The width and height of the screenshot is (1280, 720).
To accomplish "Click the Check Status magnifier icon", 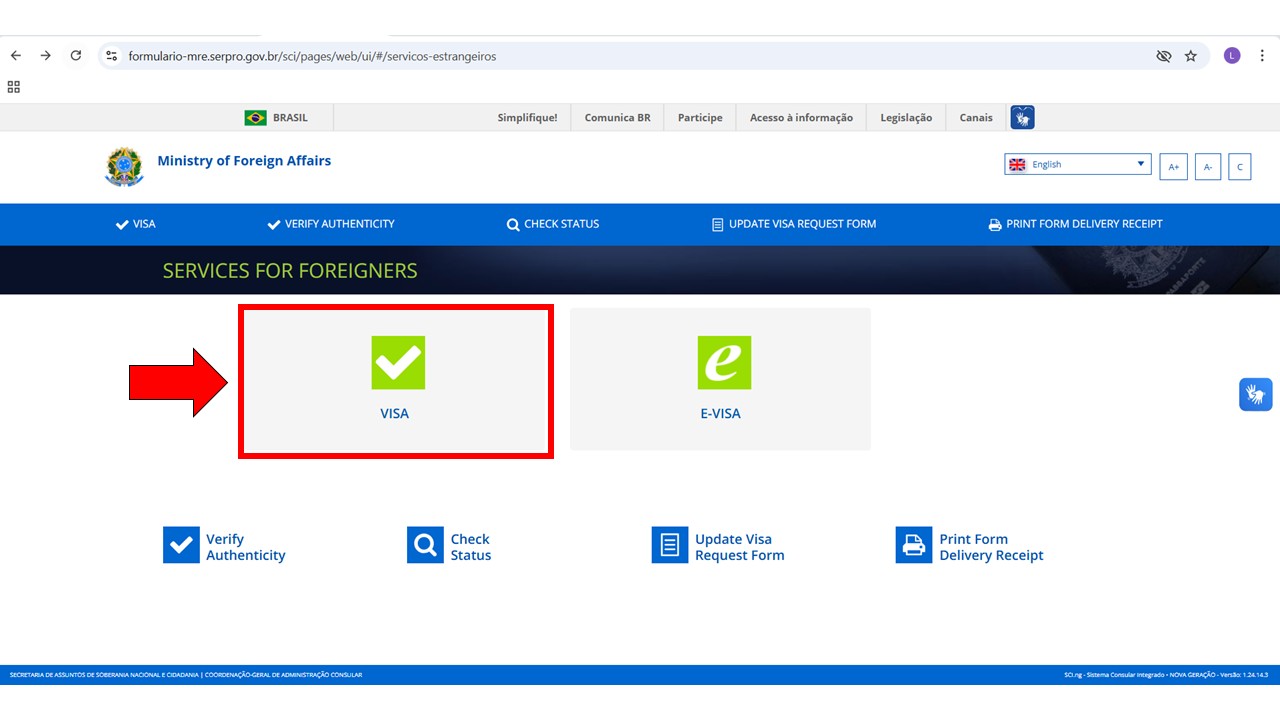I will [x=425, y=546].
